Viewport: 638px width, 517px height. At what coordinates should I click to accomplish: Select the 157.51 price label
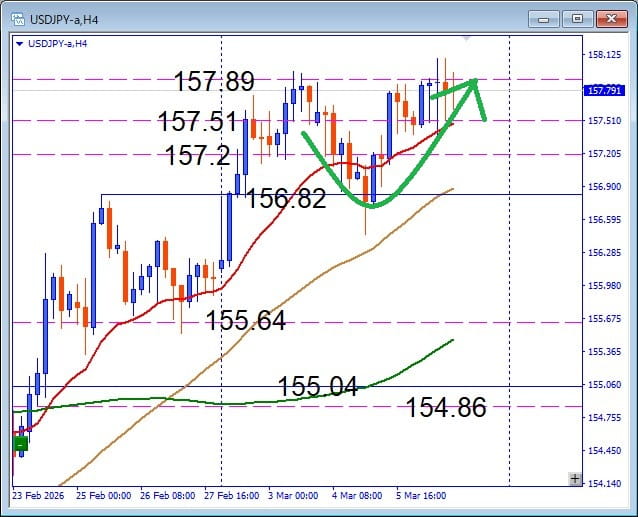click(x=197, y=121)
